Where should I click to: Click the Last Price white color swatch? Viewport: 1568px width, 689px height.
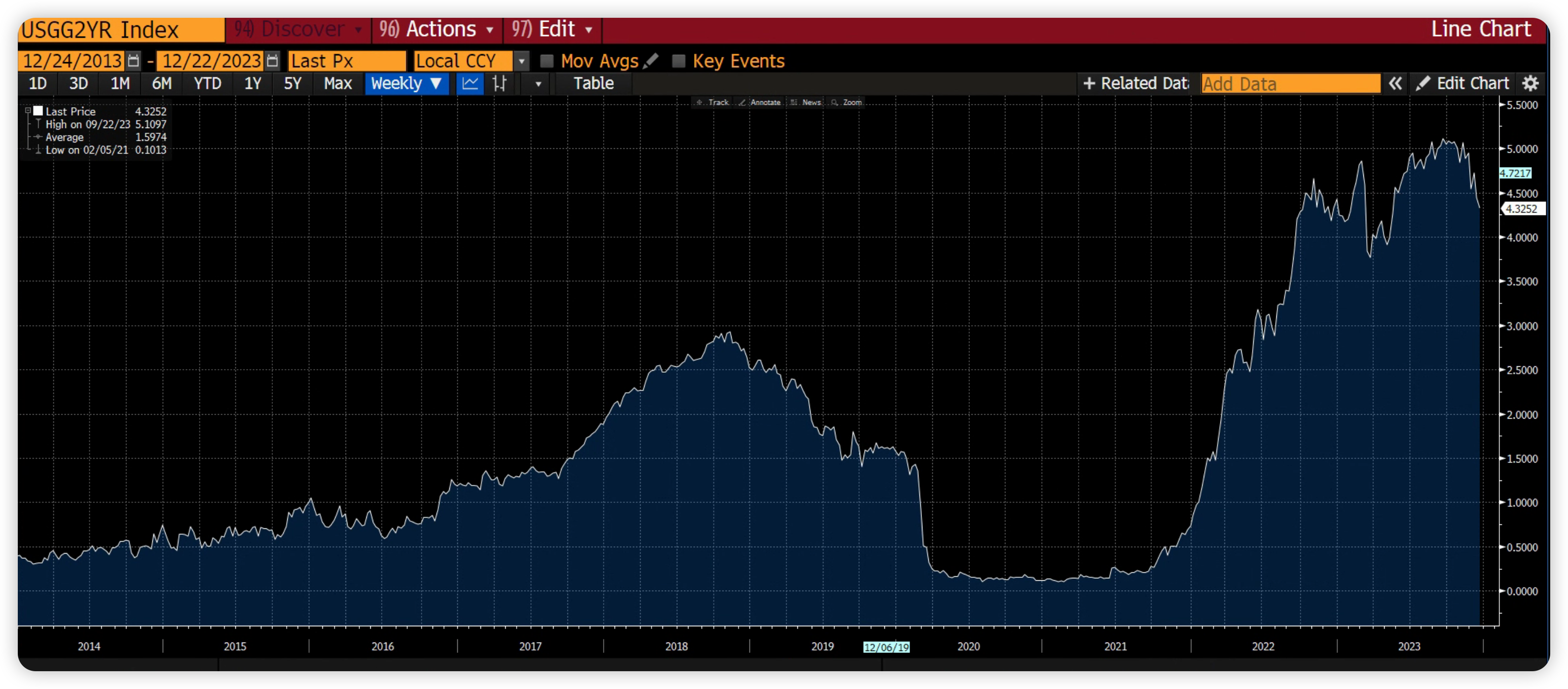click(39, 111)
